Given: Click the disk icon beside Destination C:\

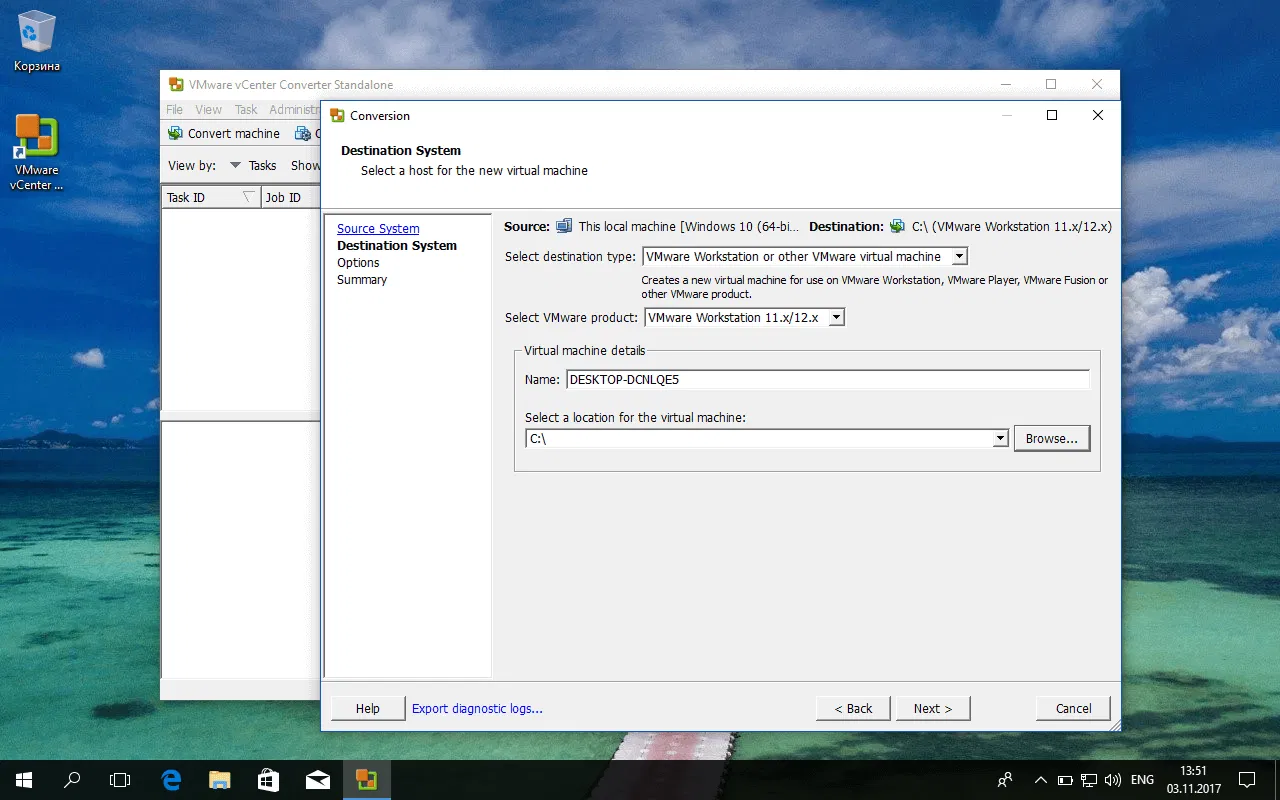Looking at the screenshot, I should [x=898, y=226].
